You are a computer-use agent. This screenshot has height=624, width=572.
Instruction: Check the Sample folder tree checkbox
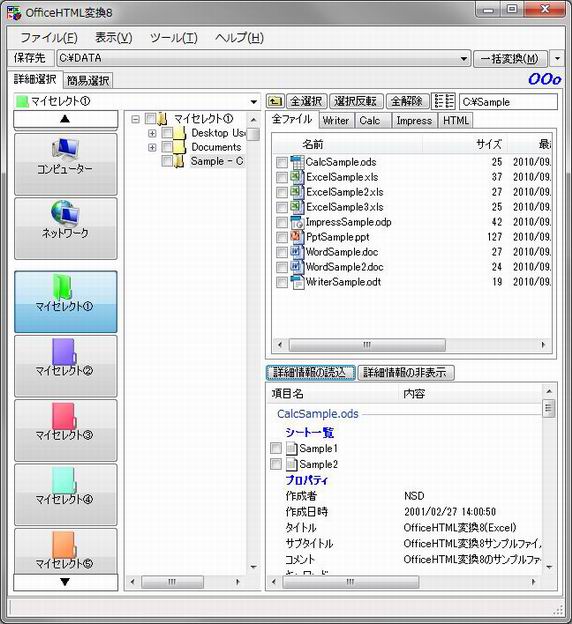pyautogui.click(x=167, y=161)
